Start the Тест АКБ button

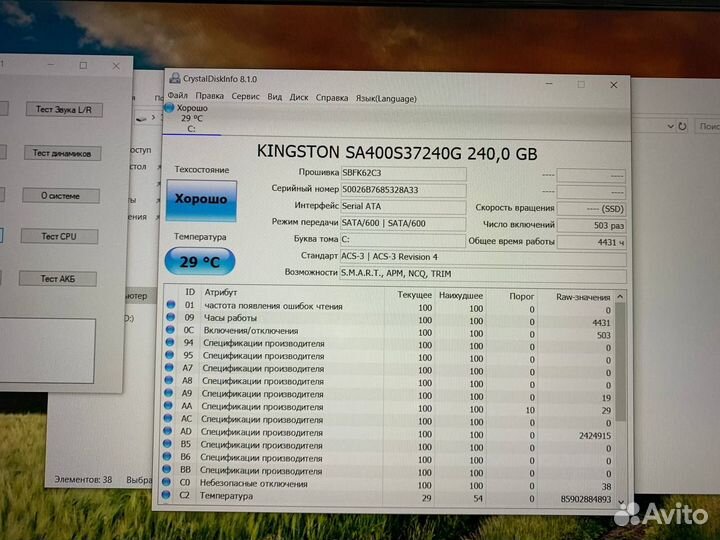(57, 279)
